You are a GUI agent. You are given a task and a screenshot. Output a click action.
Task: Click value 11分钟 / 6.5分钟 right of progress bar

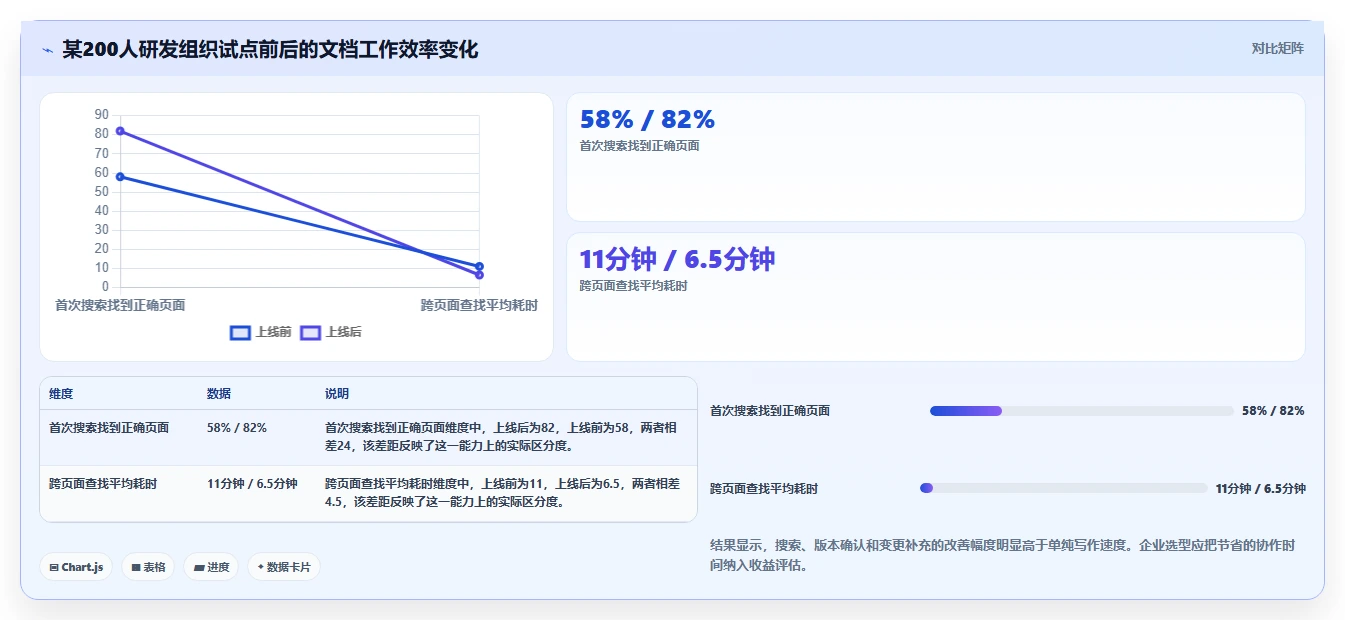point(1261,489)
